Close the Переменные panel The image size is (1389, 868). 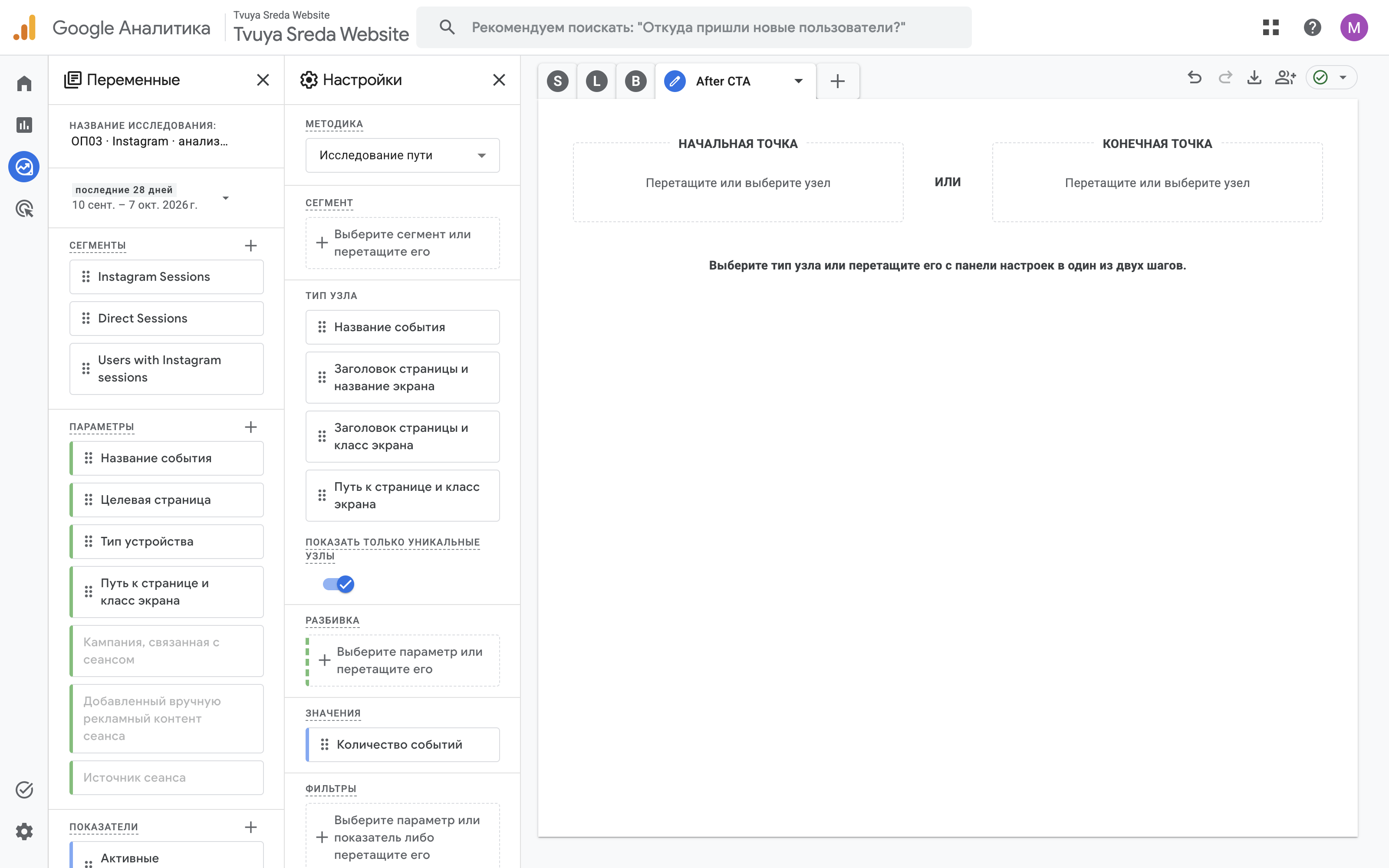click(263, 80)
